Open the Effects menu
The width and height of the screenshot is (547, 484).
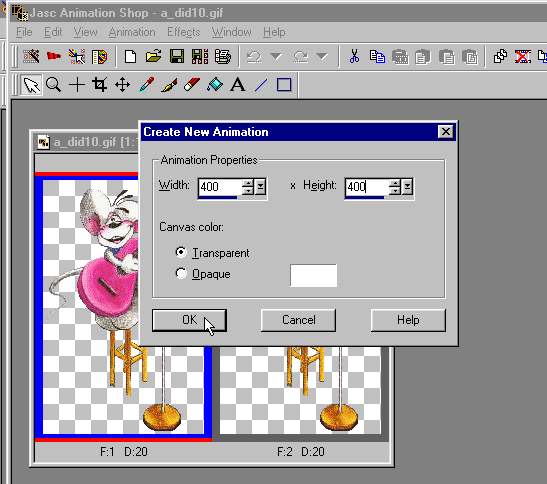[183, 32]
